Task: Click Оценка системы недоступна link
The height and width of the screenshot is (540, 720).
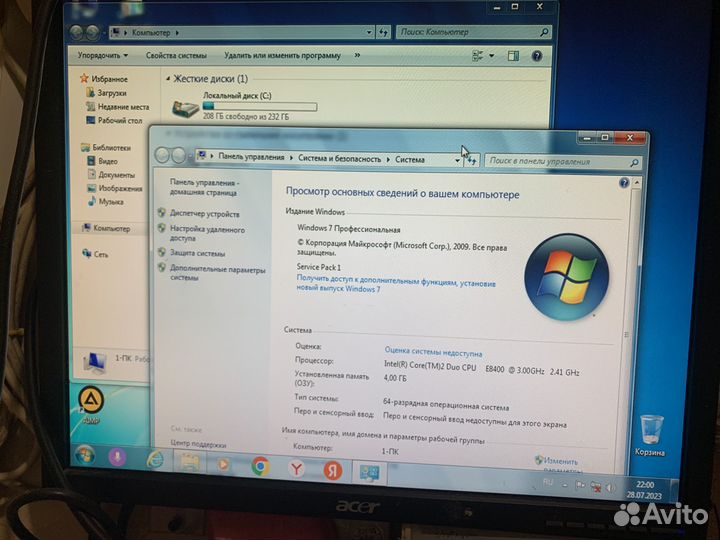Action: 433,352
